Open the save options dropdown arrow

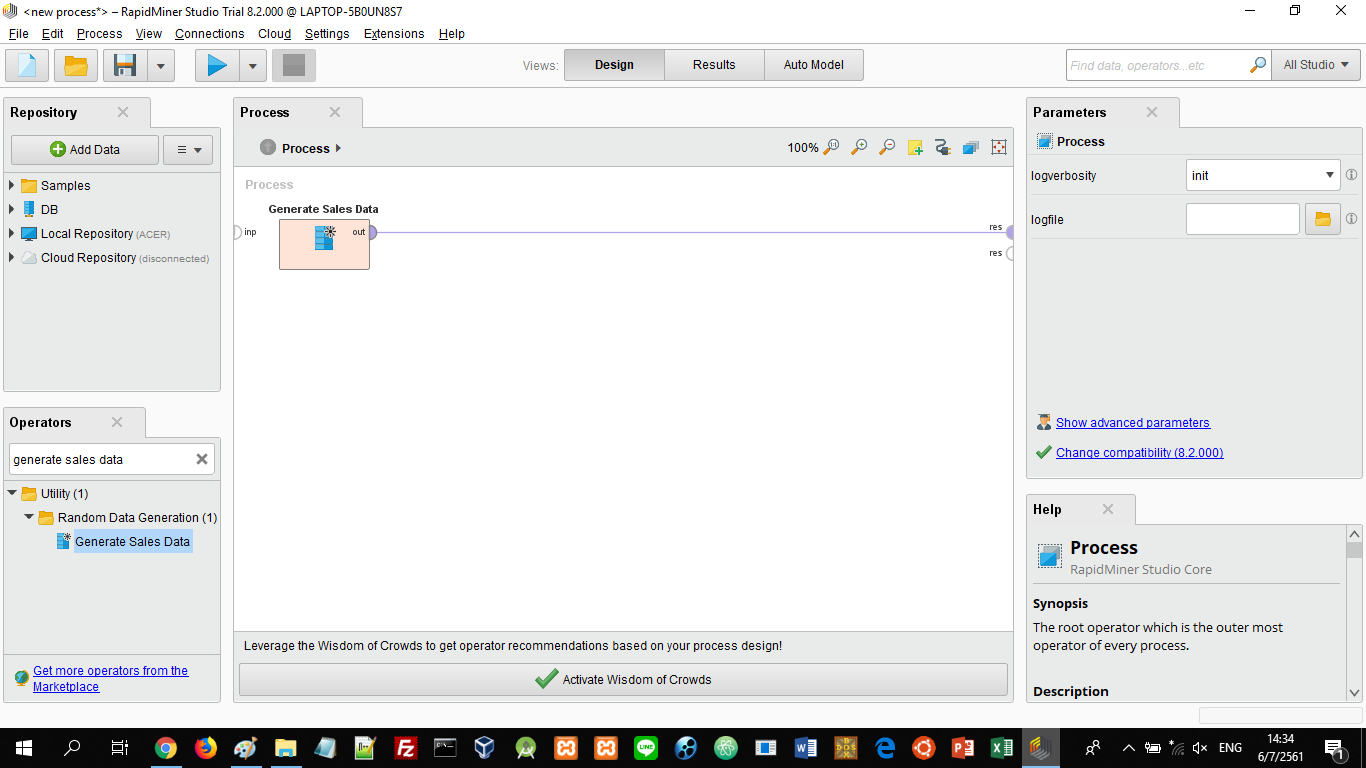pyautogui.click(x=161, y=65)
